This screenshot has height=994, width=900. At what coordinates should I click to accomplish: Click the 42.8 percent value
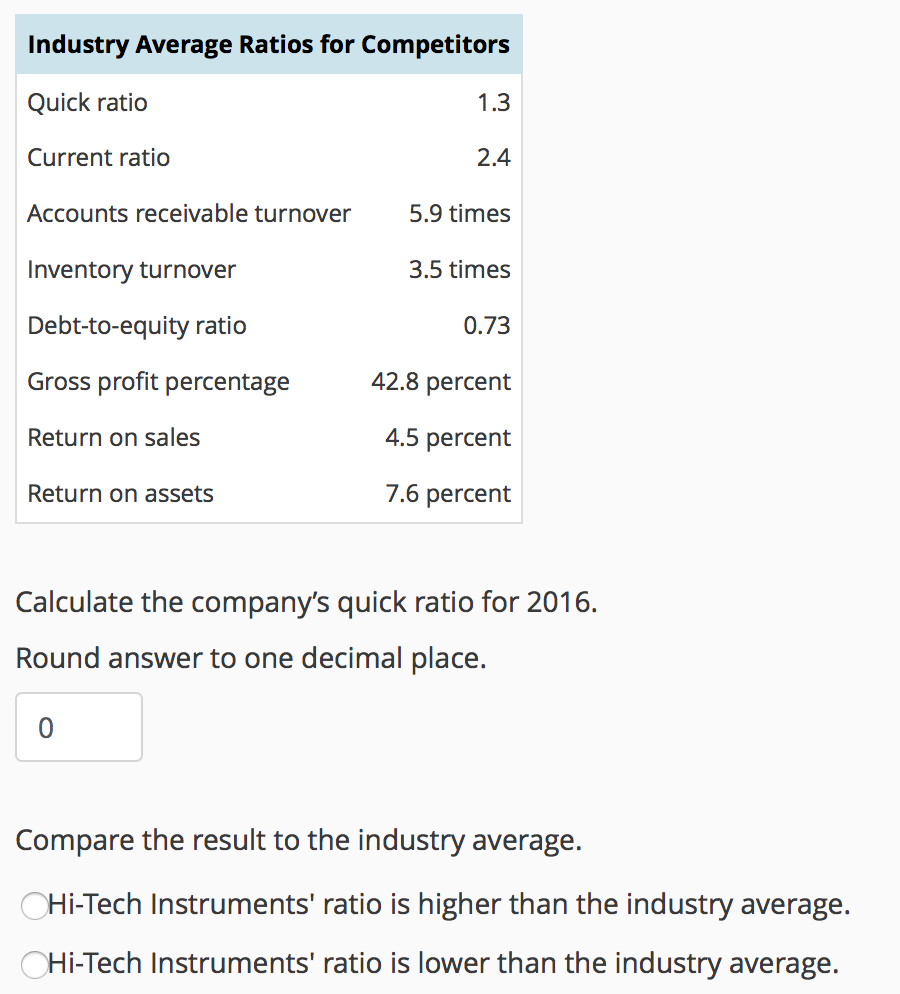tap(440, 381)
